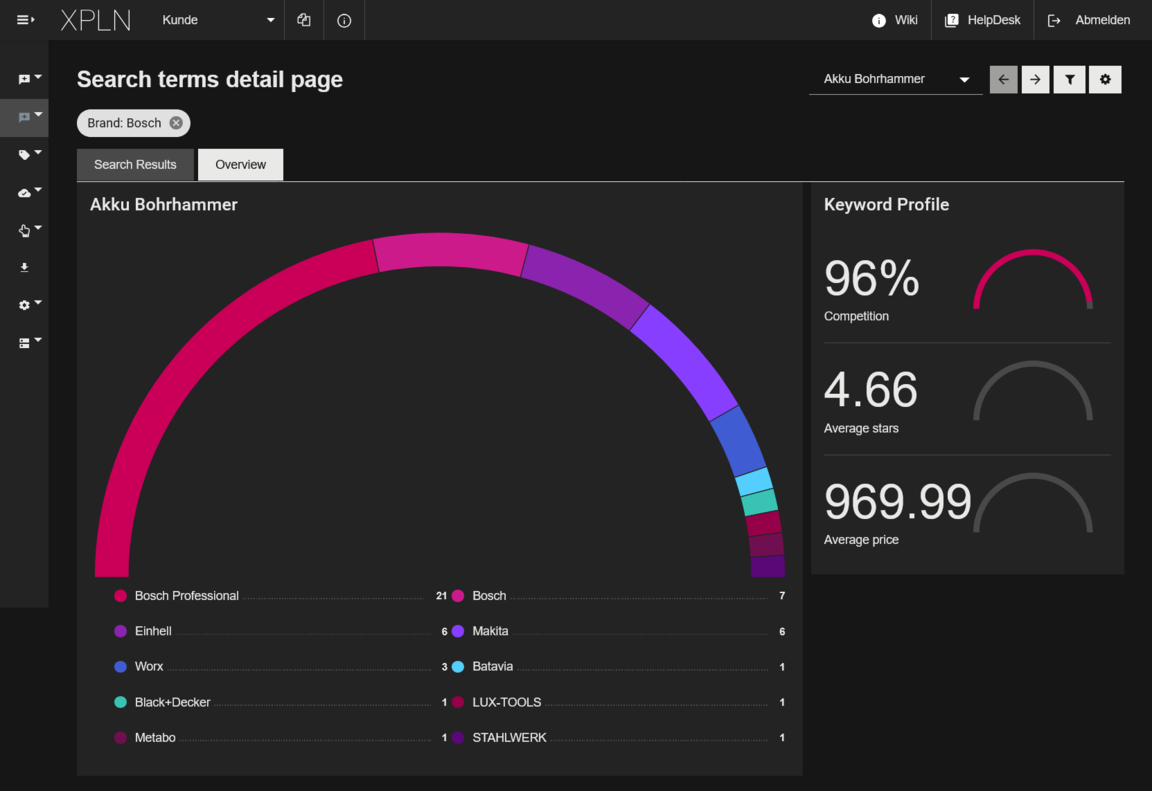Go to next search term with forward arrow

point(1035,79)
